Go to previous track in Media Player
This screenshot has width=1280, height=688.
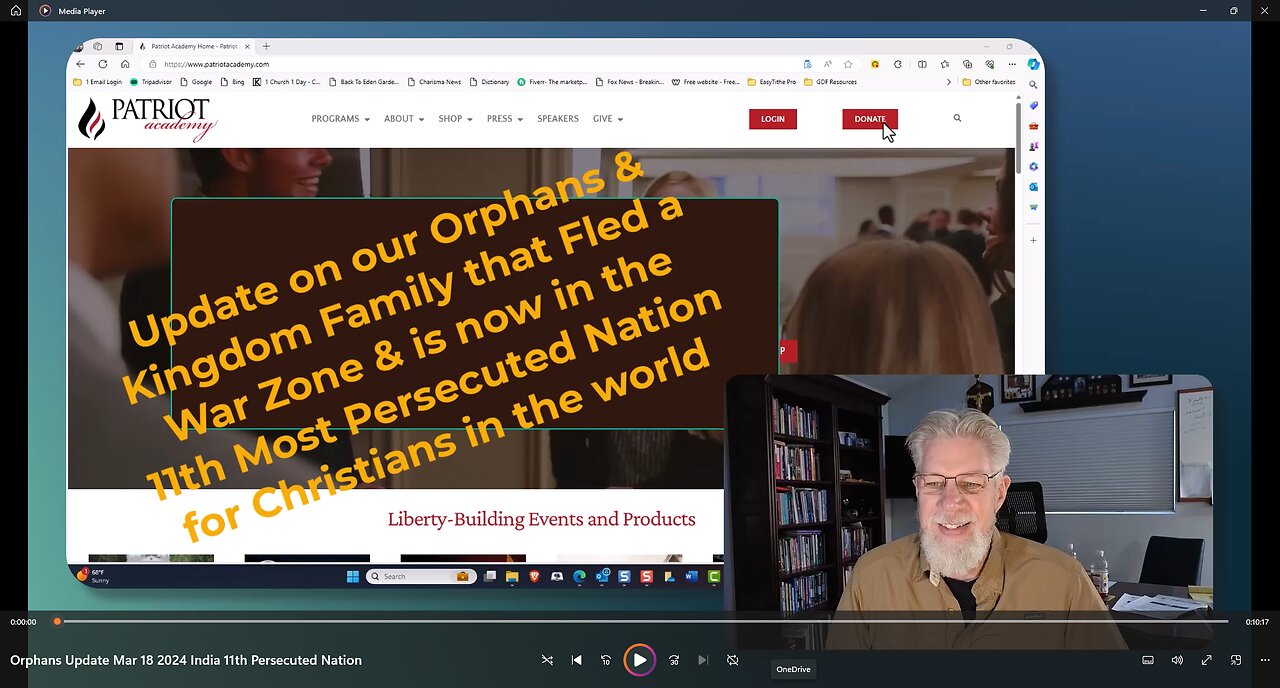coord(576,660)
